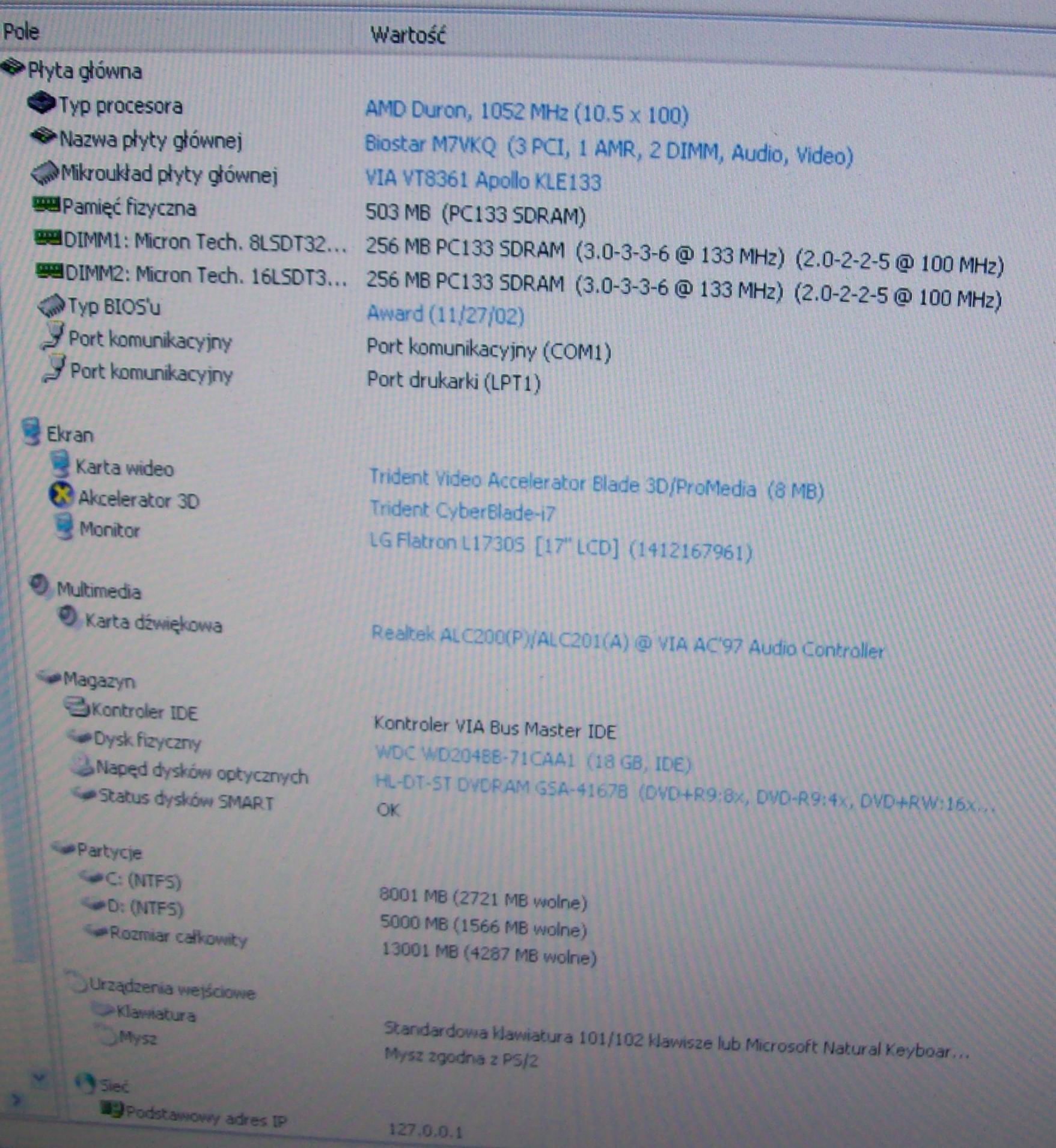Select the 13001 MB (4287 MB wolne) value
1056x1148 pixels.
tap(489, 953)
